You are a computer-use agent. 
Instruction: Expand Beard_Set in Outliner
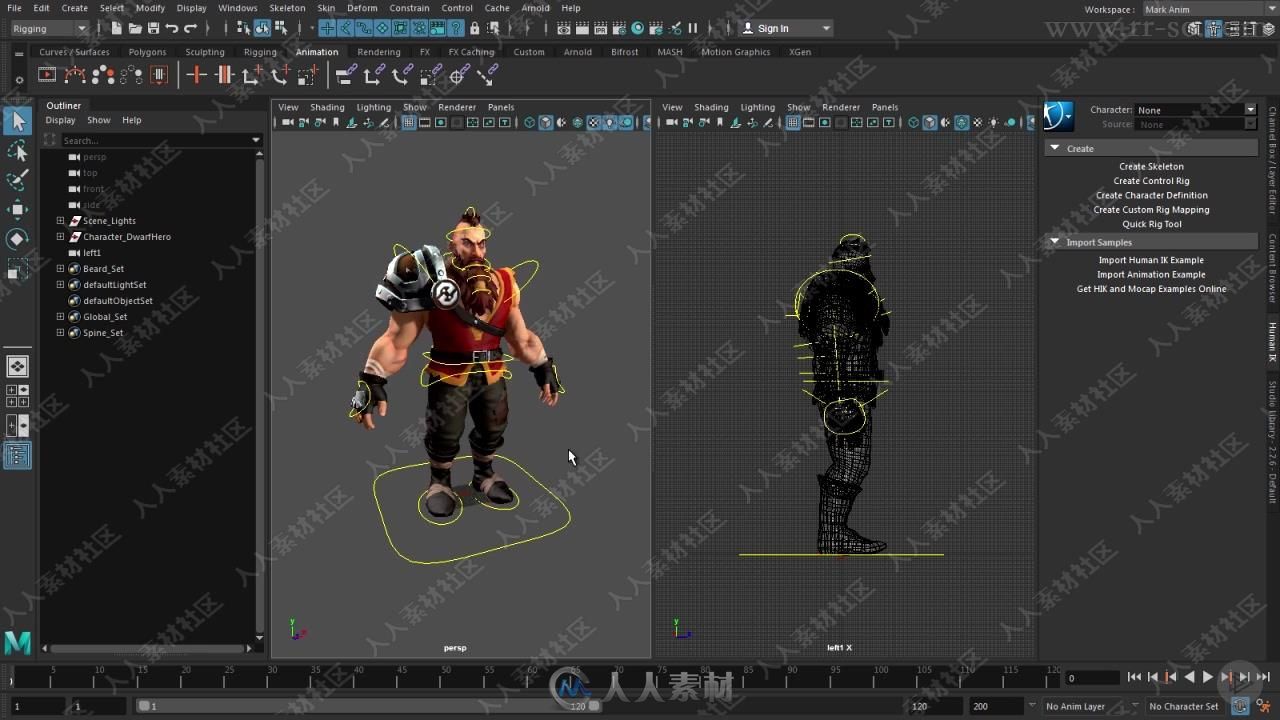coord(60,269)
